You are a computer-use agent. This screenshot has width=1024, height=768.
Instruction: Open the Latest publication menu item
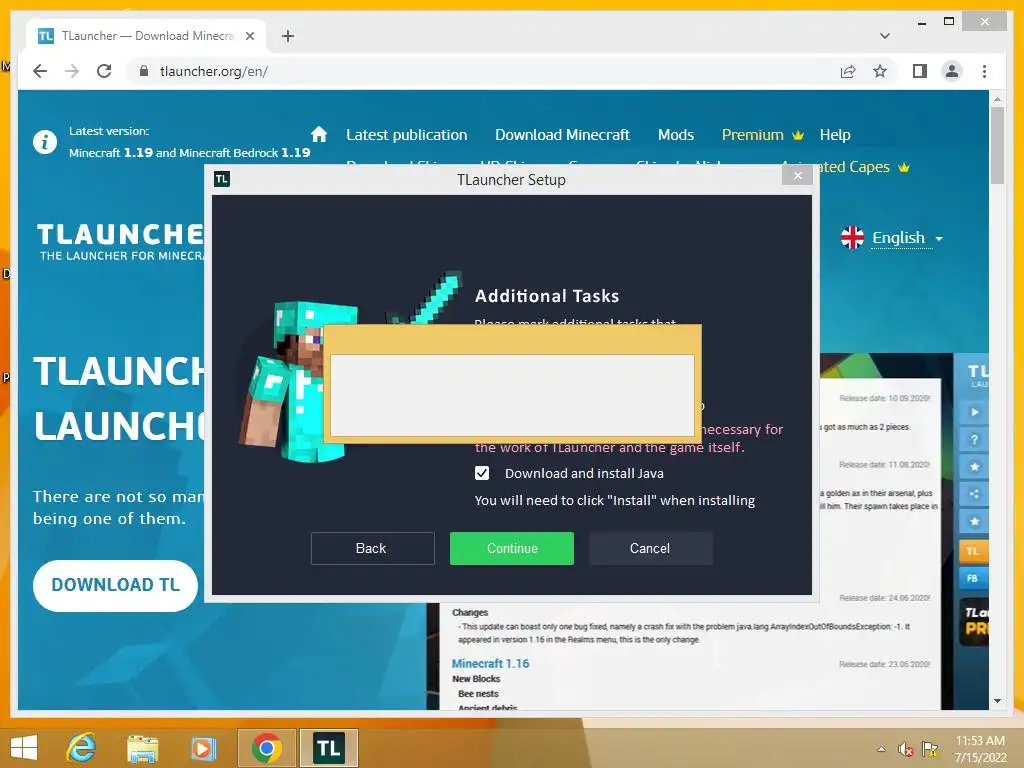[406, 135]
